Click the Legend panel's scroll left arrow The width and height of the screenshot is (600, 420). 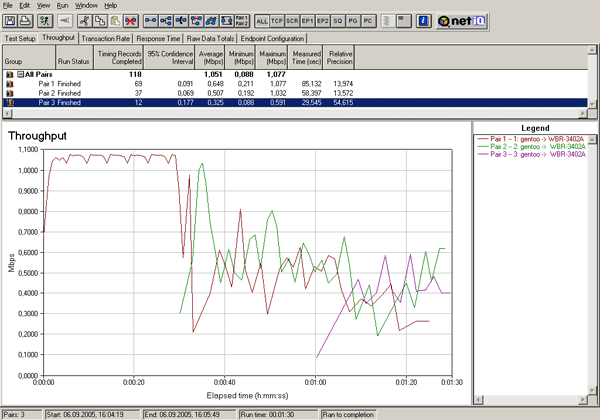click(478, 400)
